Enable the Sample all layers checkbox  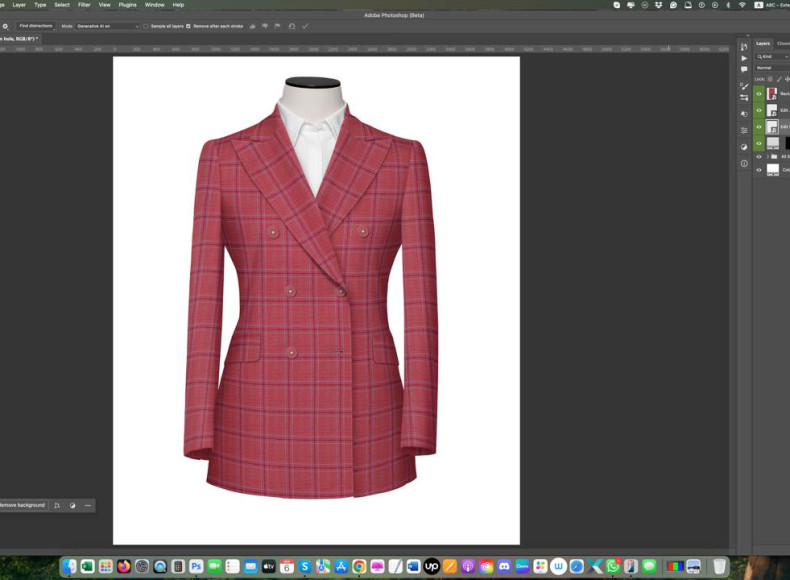click(146, 26)
